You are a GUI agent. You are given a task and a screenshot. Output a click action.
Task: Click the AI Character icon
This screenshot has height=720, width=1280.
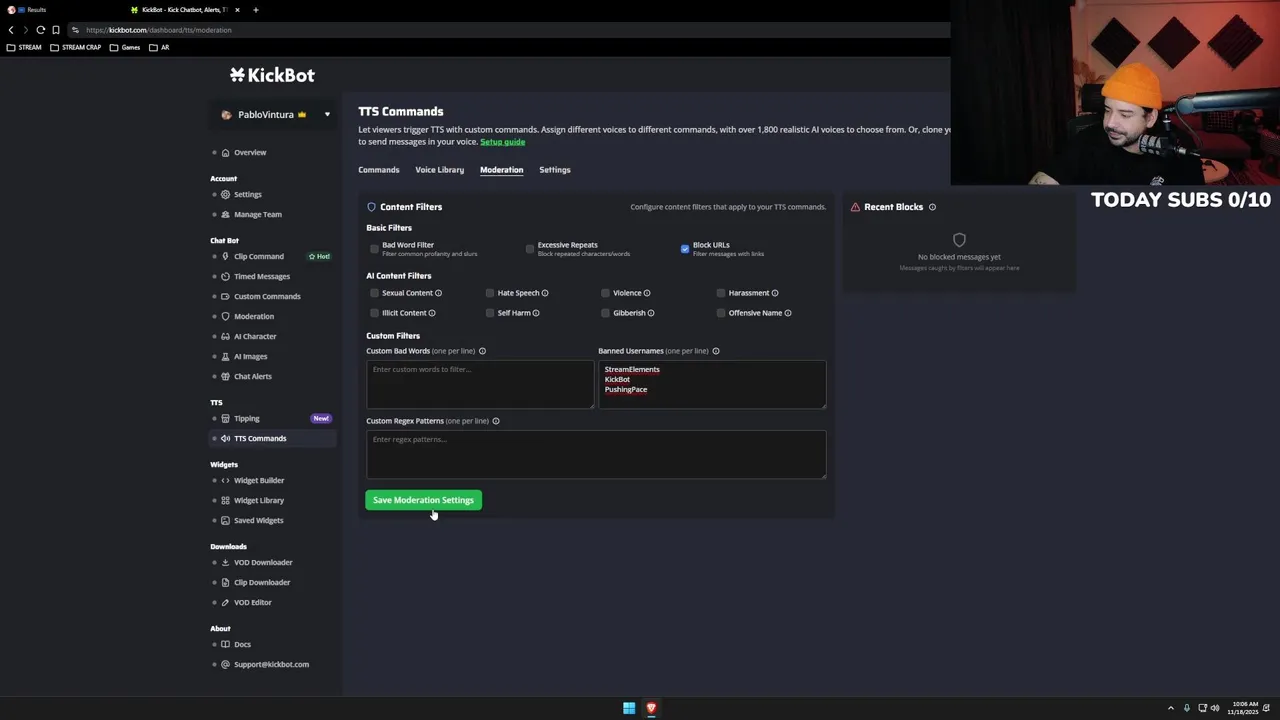[x=225, y=337]
